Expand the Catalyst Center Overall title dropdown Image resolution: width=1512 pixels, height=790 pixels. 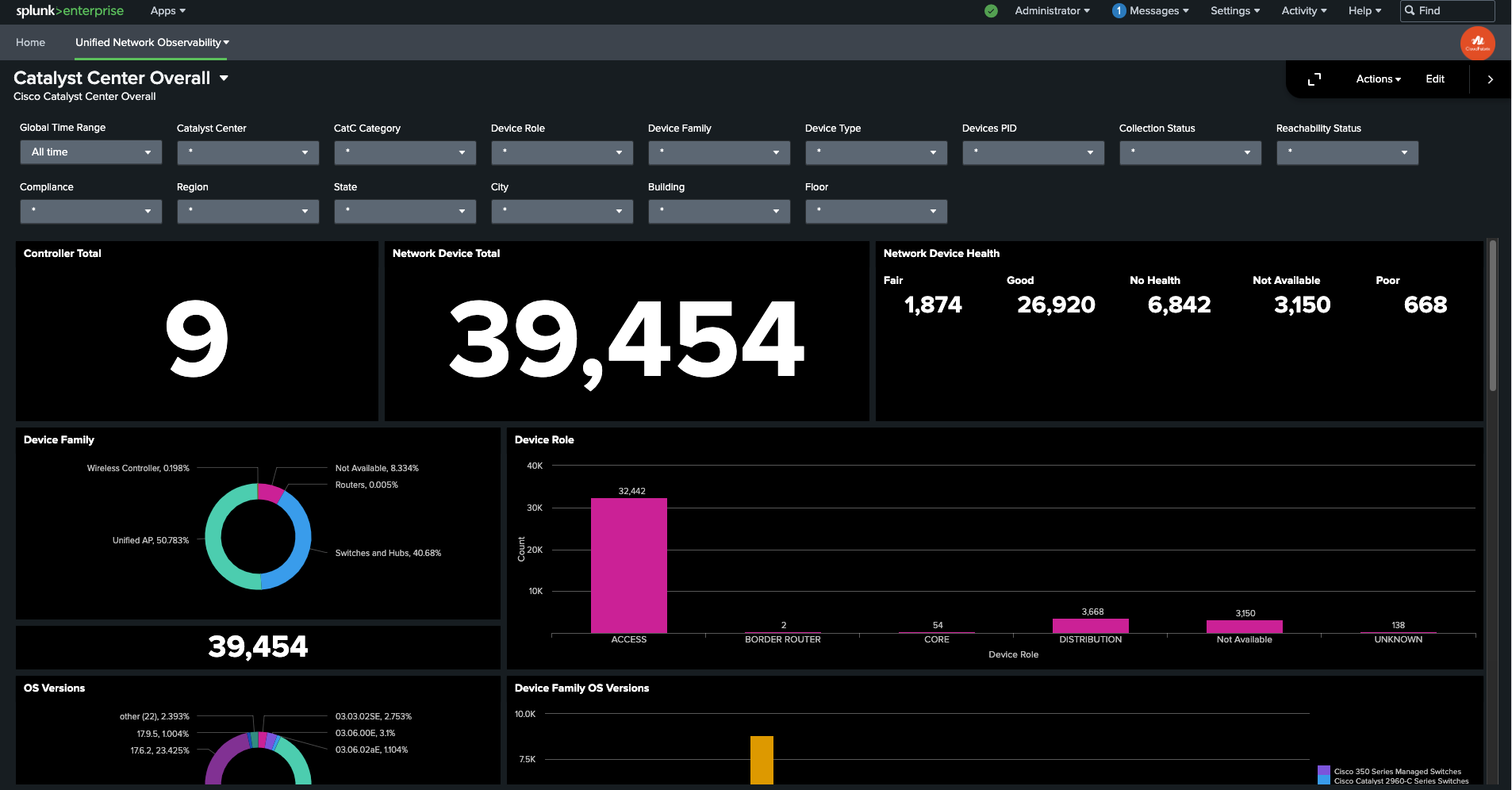[224, 79]
